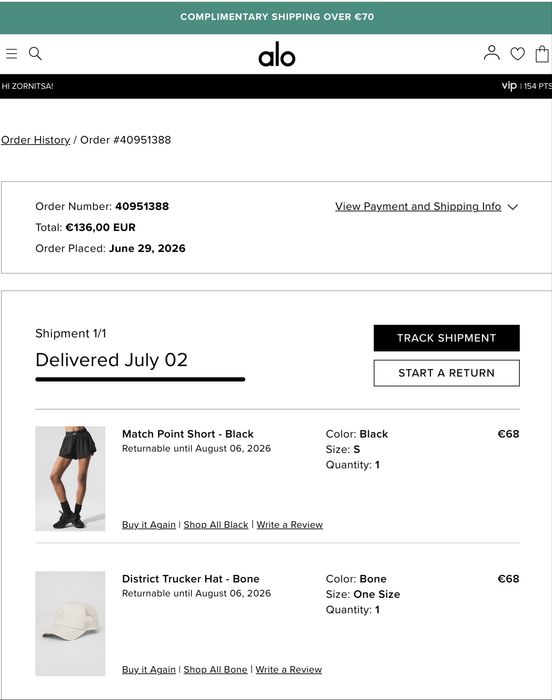This screenshot has height=700, width=552.
Task: Click the alo logo
Action: [277, 54]
